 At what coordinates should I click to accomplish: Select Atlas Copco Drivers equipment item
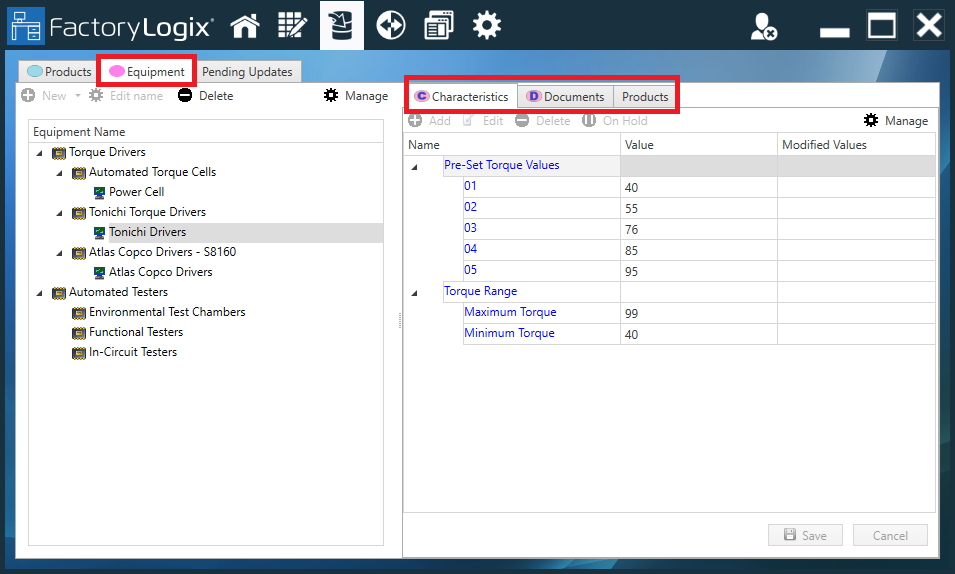tap(161, 272)
